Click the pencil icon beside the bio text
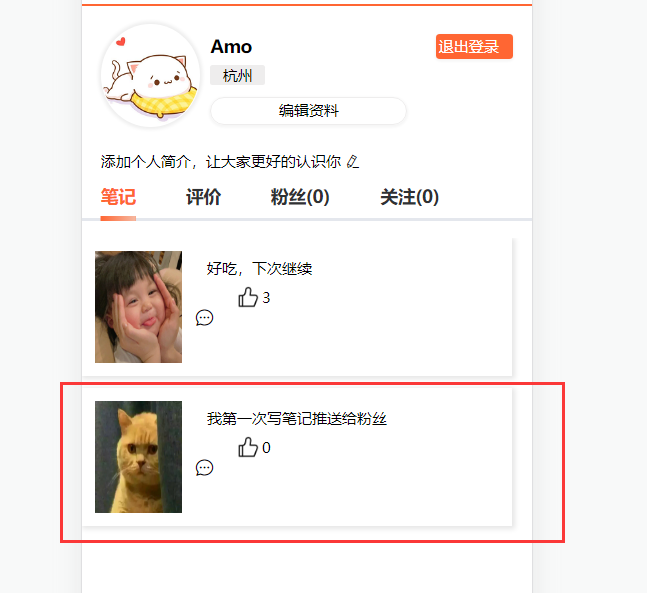647x593 pixels. (x=353, y=161)
